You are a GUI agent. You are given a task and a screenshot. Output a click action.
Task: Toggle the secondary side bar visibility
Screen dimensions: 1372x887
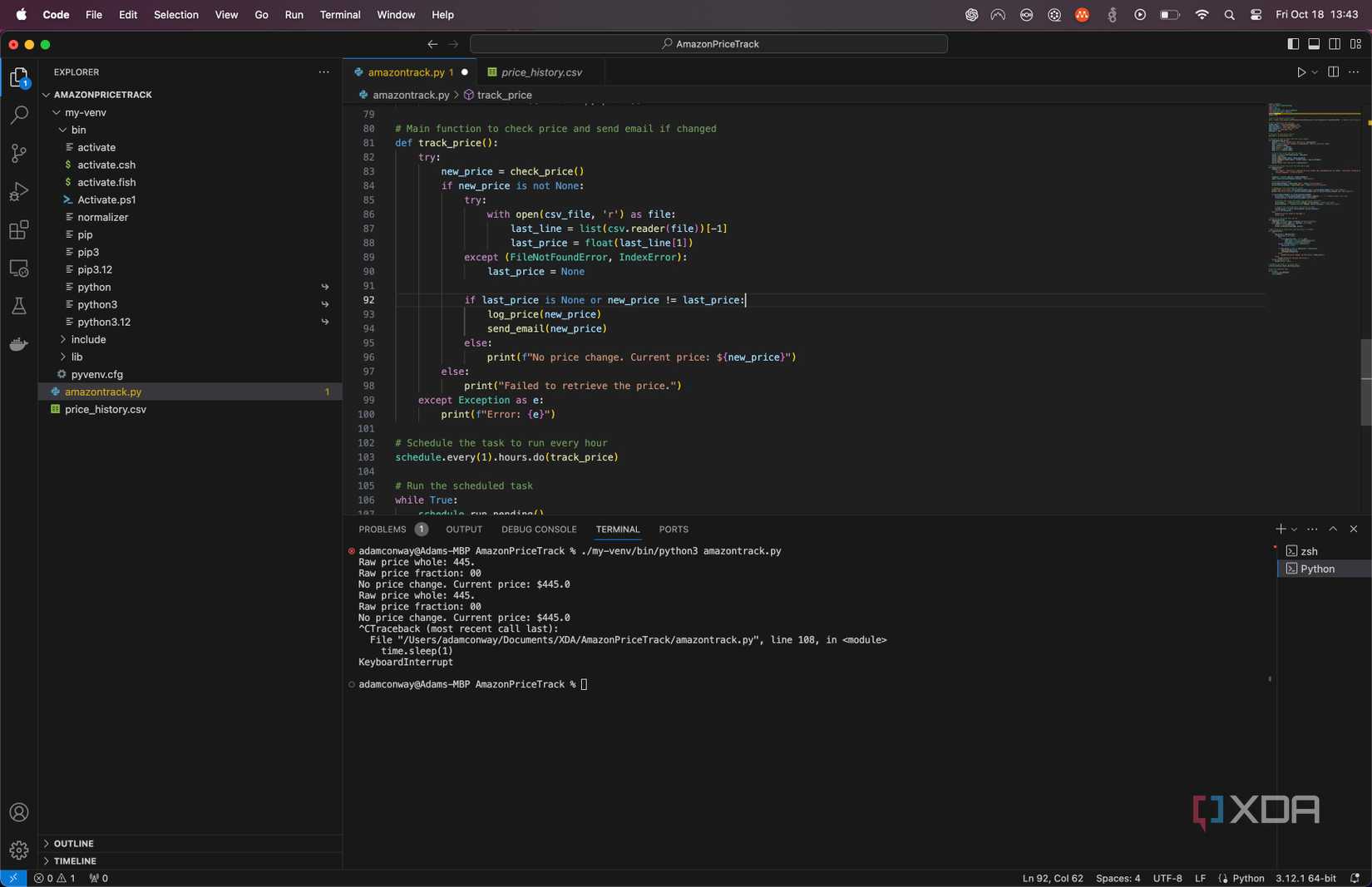tap(1335, 44)
